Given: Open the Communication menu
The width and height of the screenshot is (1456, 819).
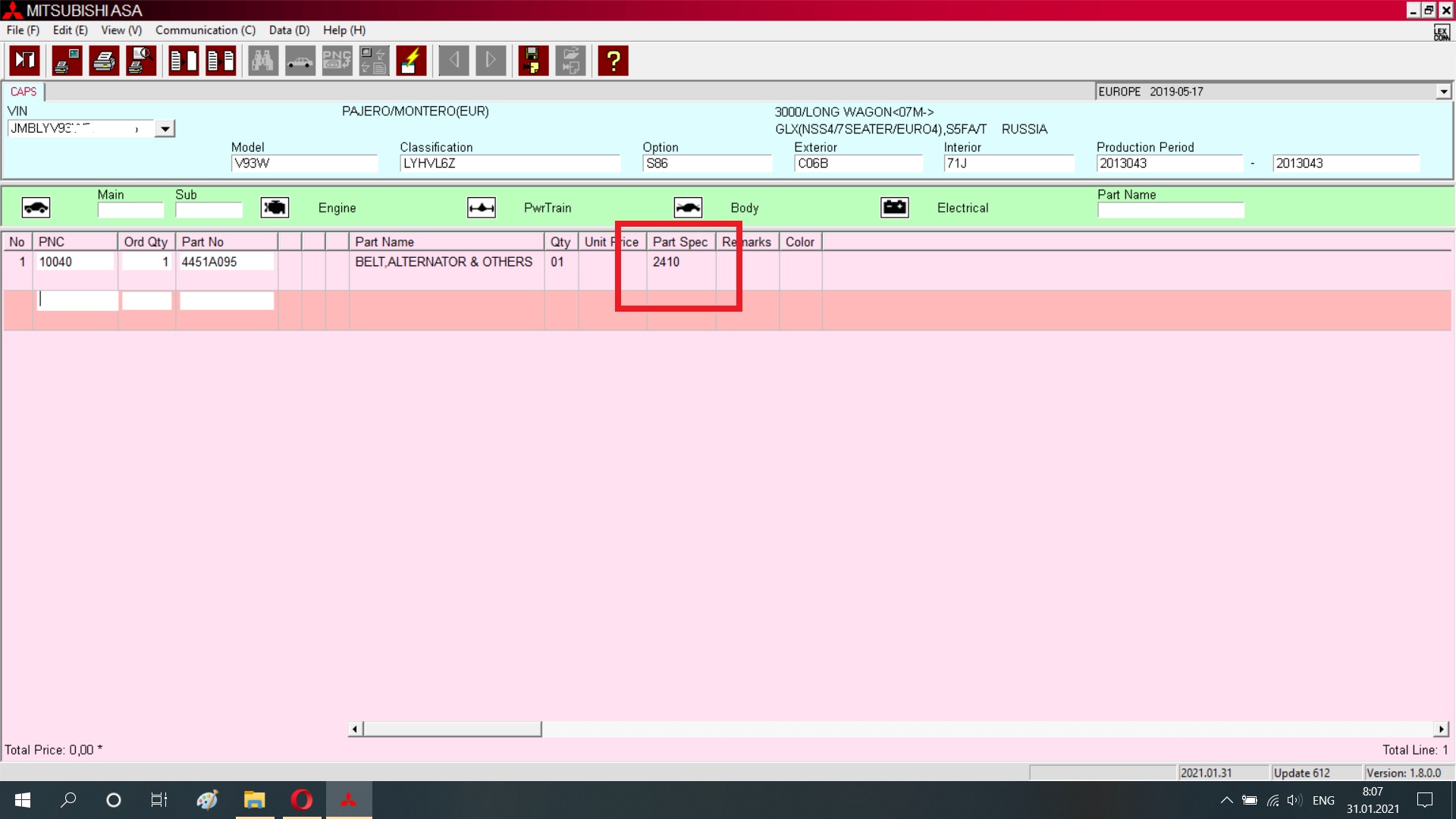Looking at the screenshot, I should tap(205, 30).
